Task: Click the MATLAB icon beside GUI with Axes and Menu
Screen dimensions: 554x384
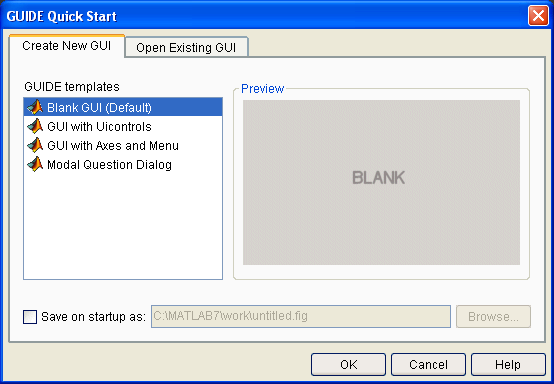Action: pos(35,146)
